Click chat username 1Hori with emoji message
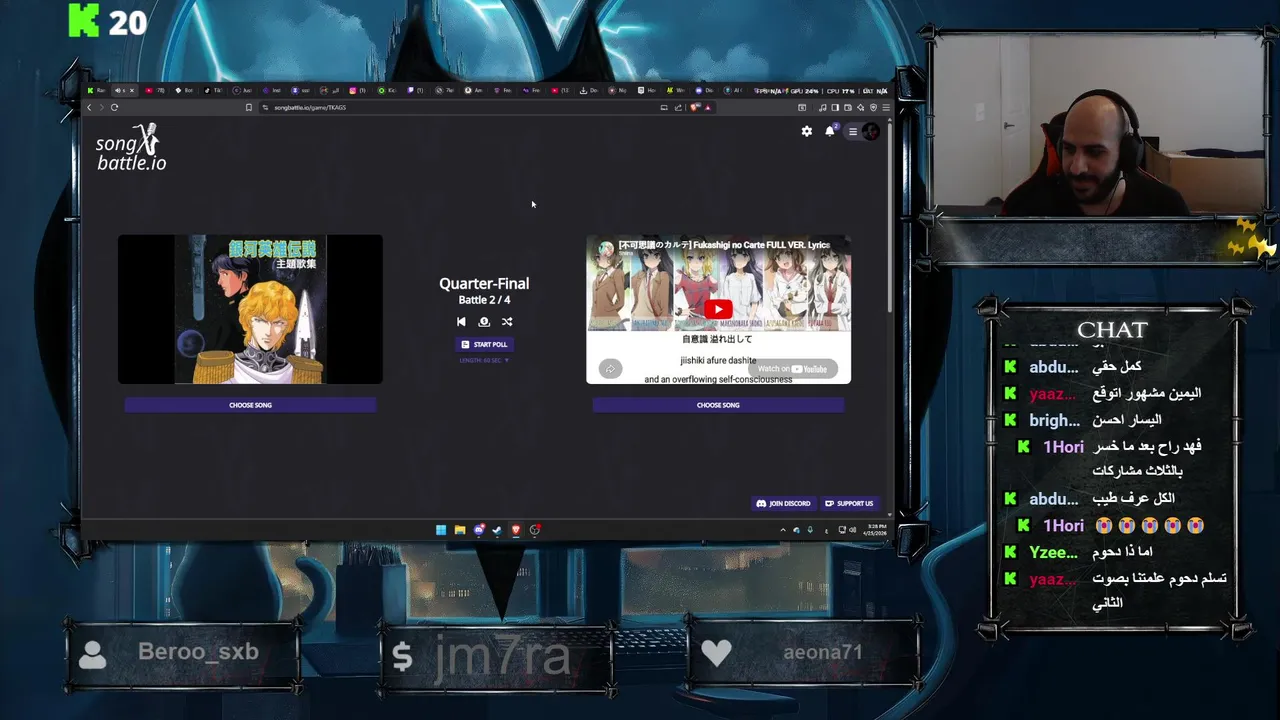This screenshot has height=720, width=1280. [x=1063, y=526]
